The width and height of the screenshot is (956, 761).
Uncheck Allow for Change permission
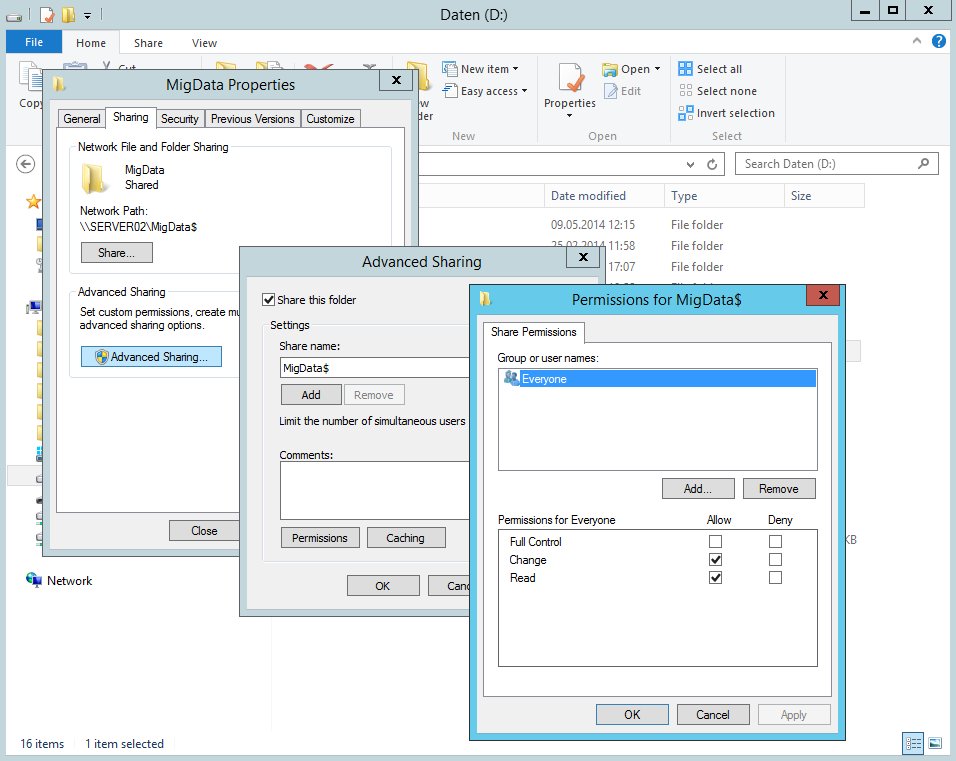(715, 560)
